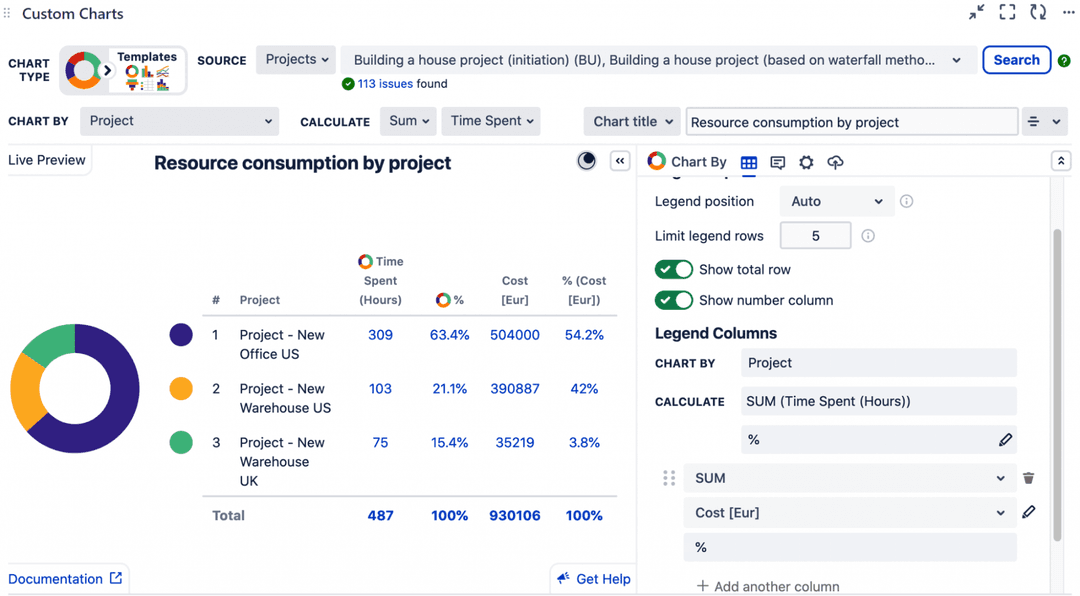Click the dark mode half-circle icon near chart title
Image resolution: width=1080 pixels, height=596 pixels.
(x=586, y=160)
